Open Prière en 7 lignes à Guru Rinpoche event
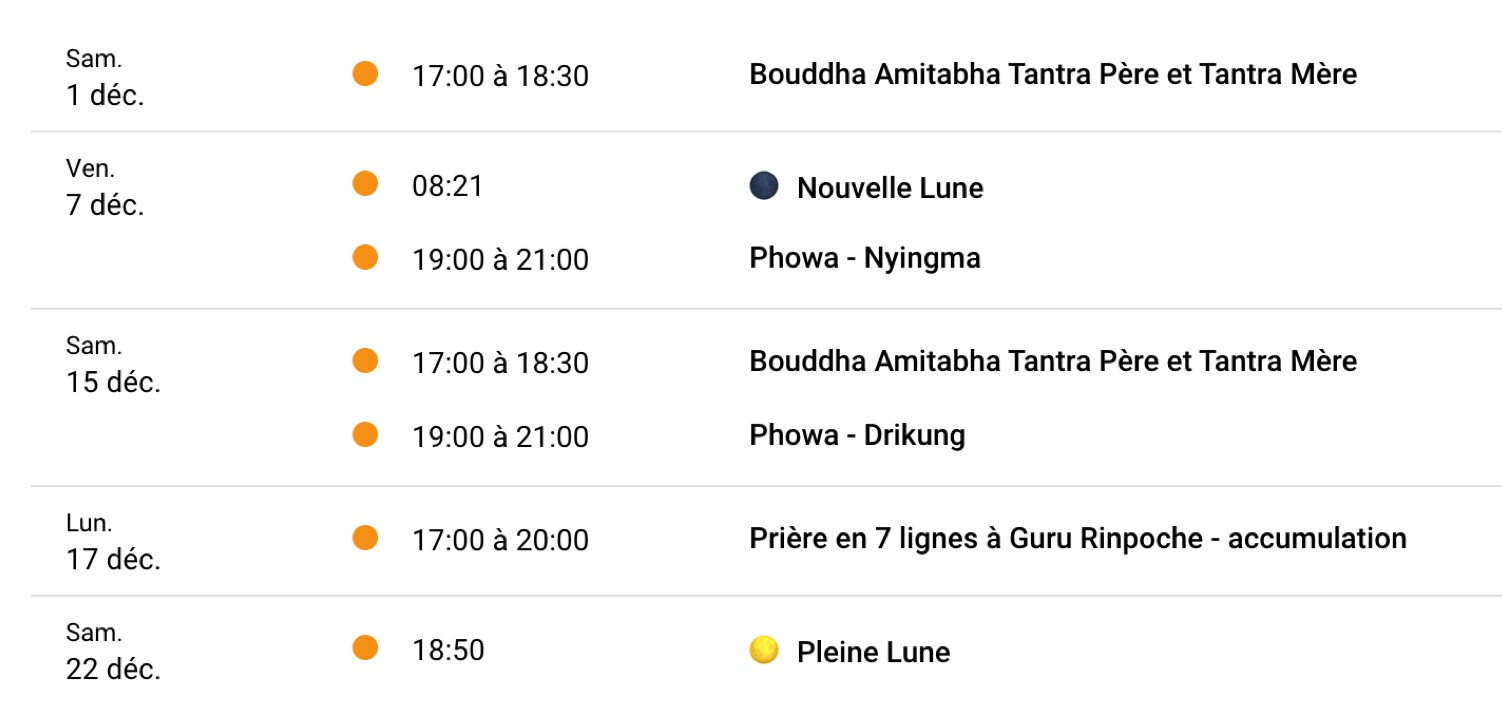Screen dimensions: 1502x702 pos(1077,539)
